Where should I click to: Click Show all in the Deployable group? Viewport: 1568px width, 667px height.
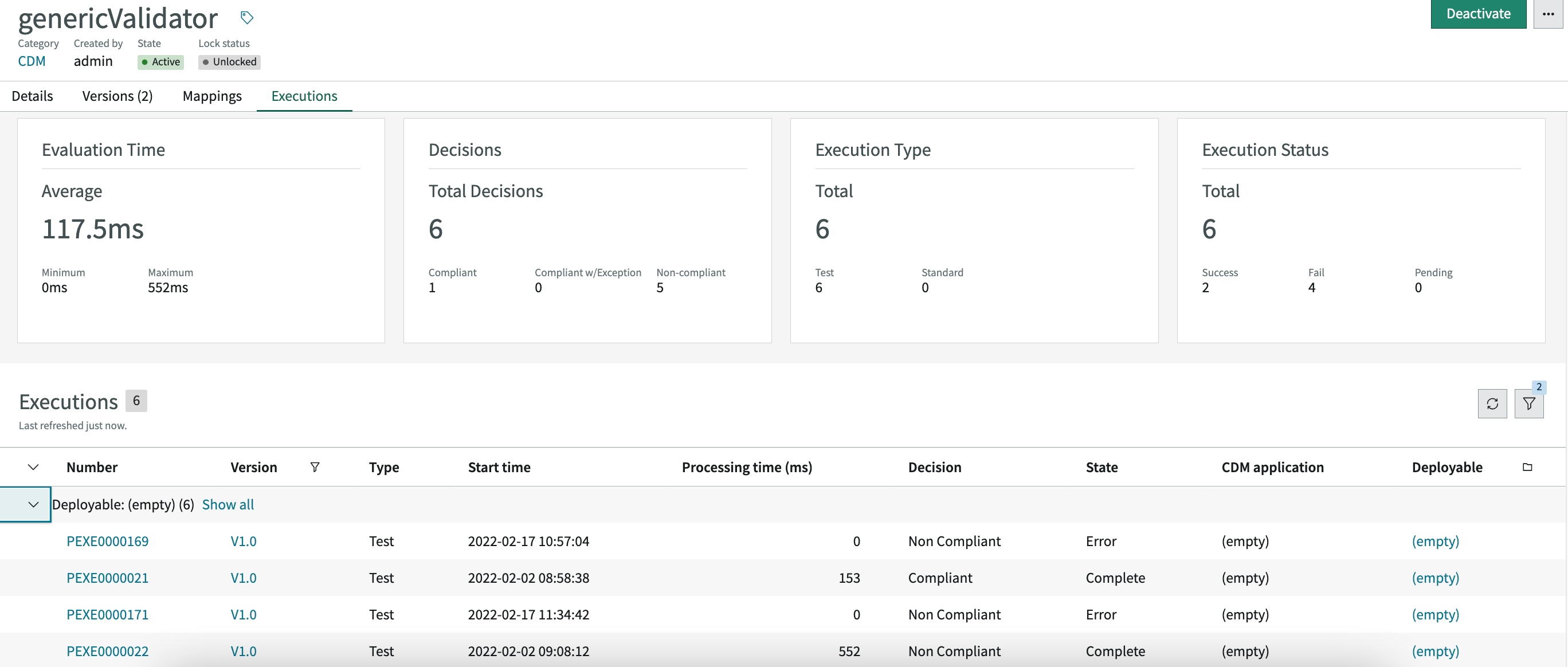click(x=228, y=504)
